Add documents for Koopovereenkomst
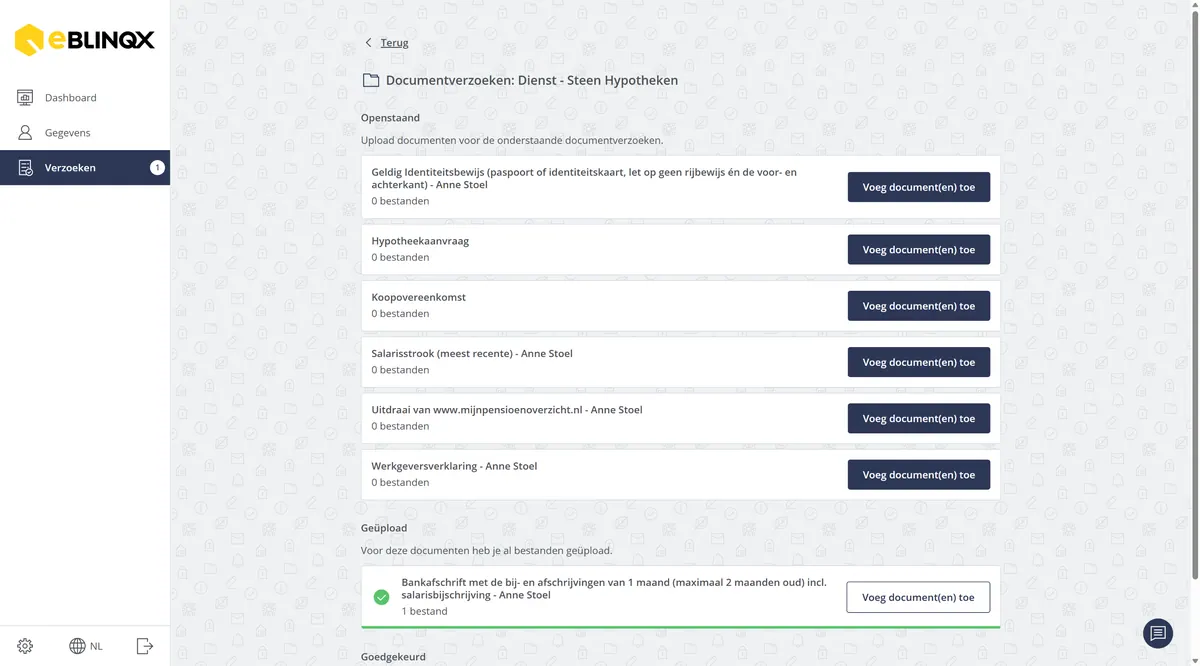Screen dimensions: 1200x666 point(919,306)
